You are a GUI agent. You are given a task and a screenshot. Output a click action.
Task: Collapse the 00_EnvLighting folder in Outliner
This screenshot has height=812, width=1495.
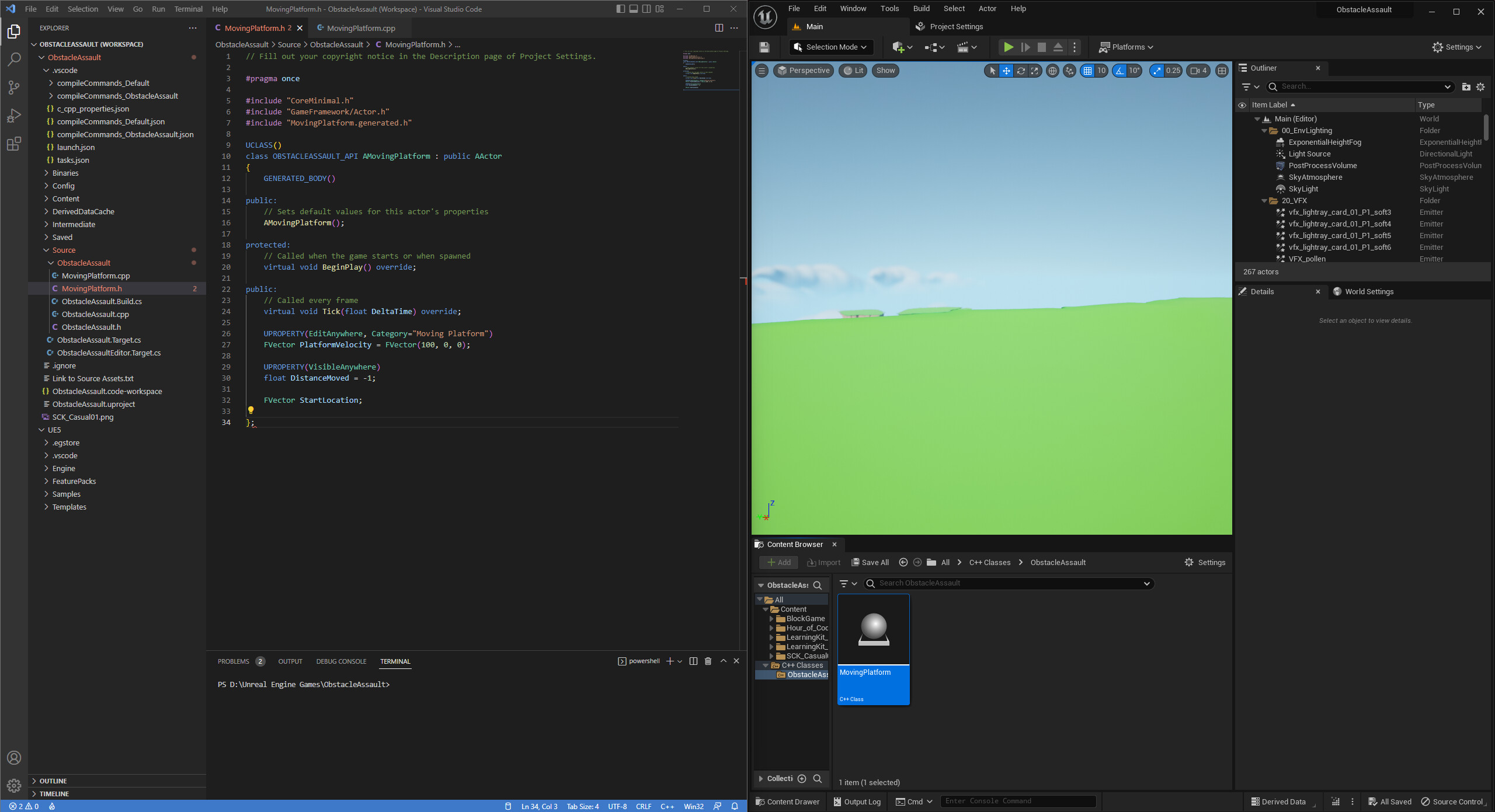click(x=1264, y=130)
